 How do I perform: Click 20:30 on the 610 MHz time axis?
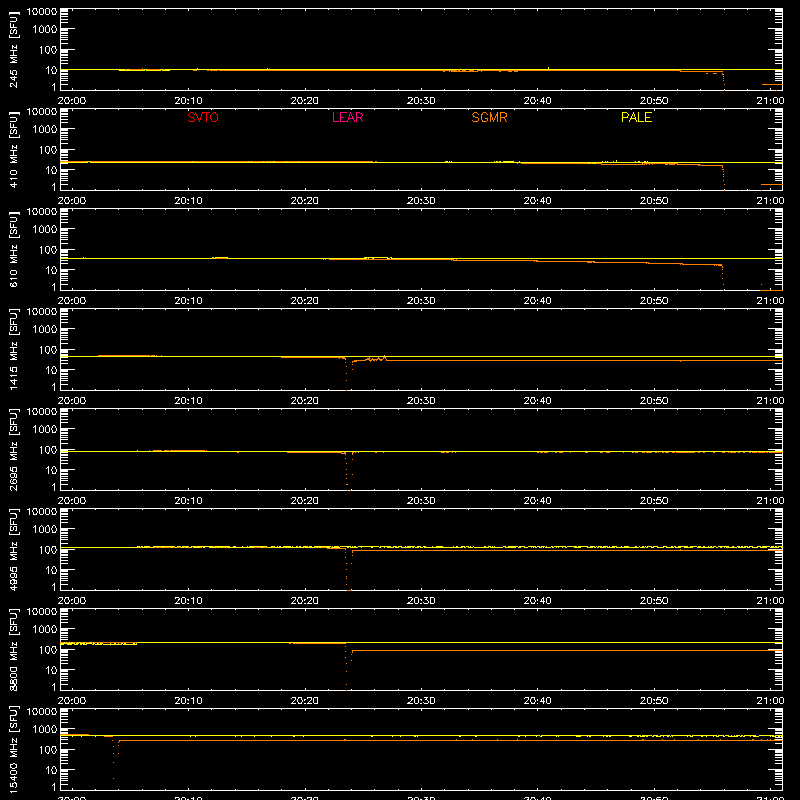(421, 301)
